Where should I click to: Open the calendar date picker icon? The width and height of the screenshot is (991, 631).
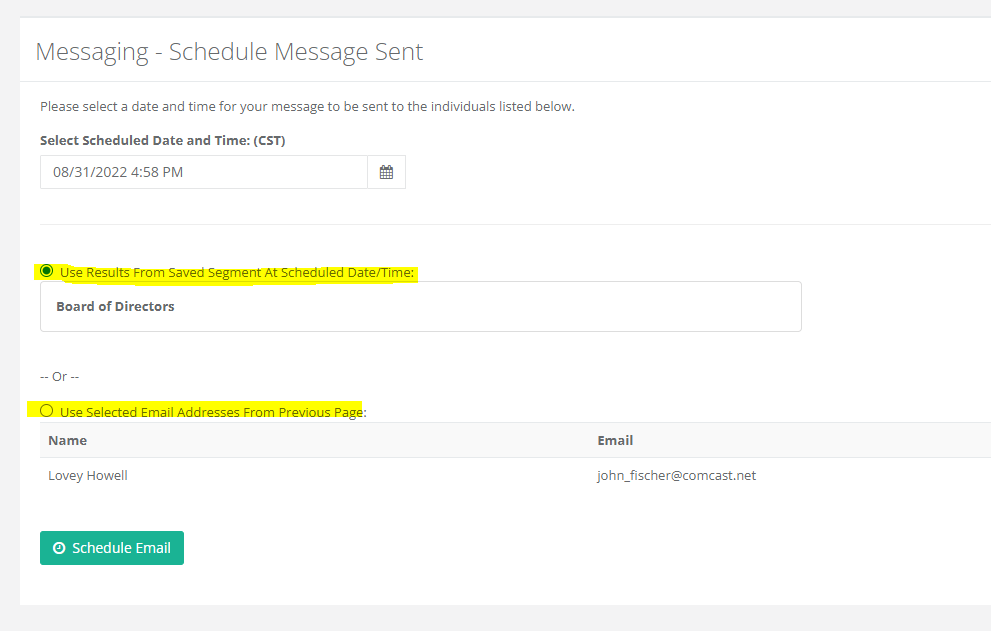pos(386,172)
